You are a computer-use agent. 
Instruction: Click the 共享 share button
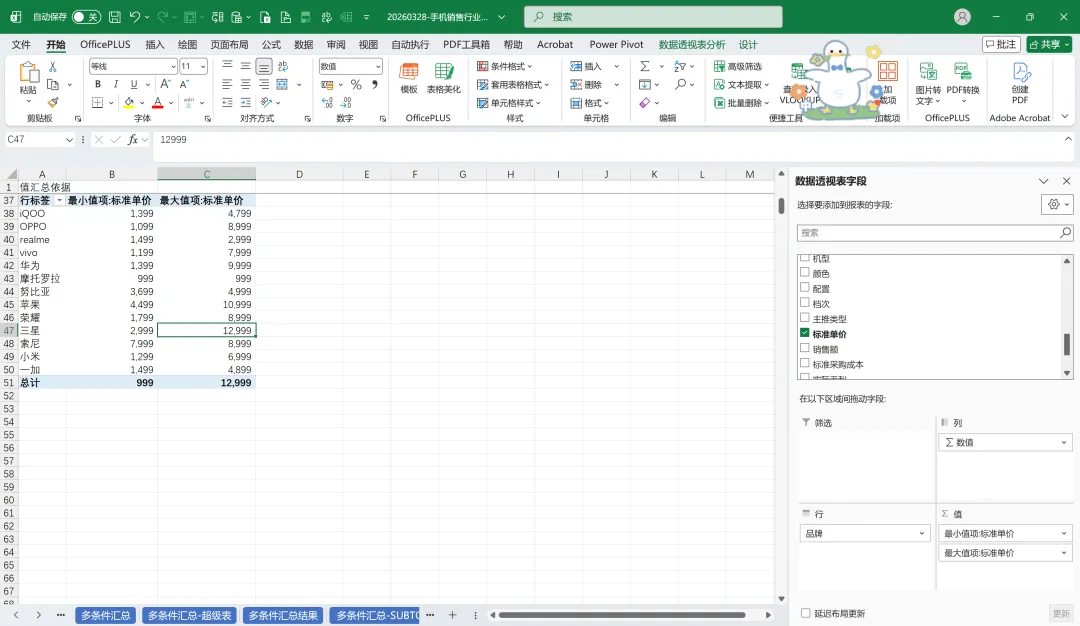pos(1049,44)
